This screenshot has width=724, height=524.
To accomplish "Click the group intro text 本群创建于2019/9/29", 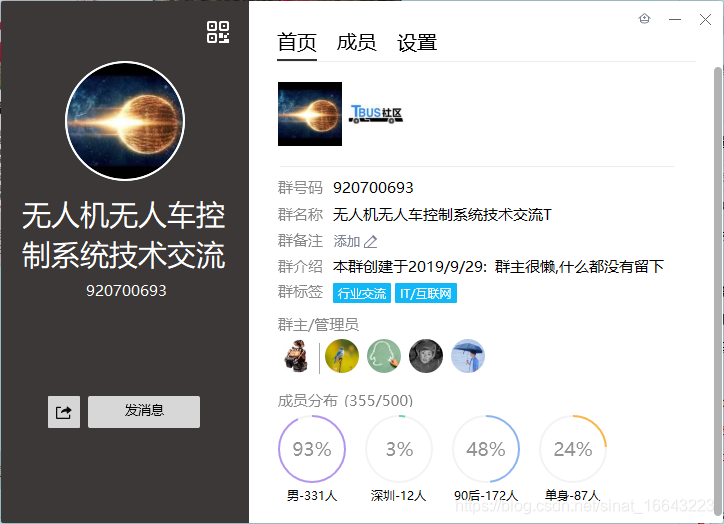I will pos(498,266).
